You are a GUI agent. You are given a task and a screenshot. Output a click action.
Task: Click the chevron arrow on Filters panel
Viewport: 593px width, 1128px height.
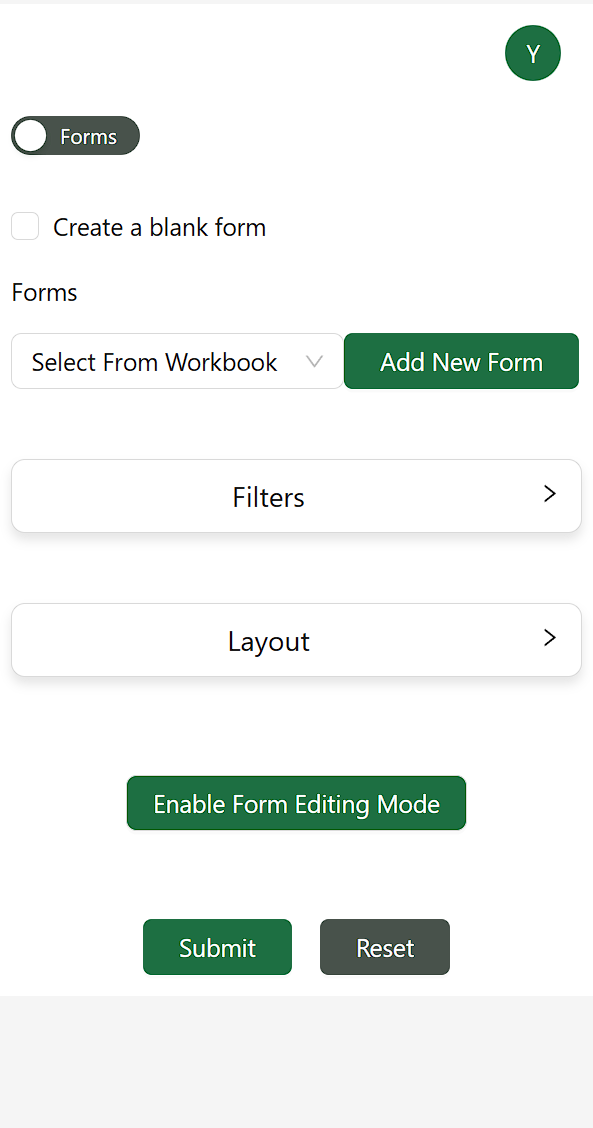[550, 494]
